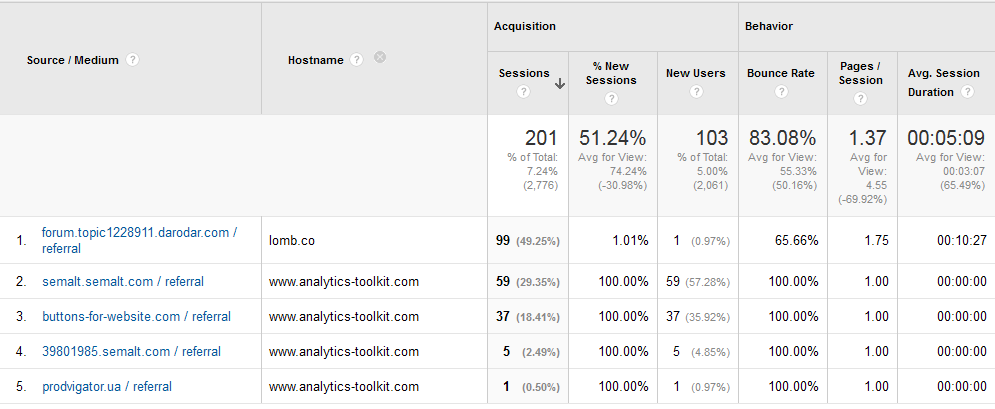Viewport: 995px width, 409px height.
Task: Open help icon under % New Sessions
Action: (611, 99)
